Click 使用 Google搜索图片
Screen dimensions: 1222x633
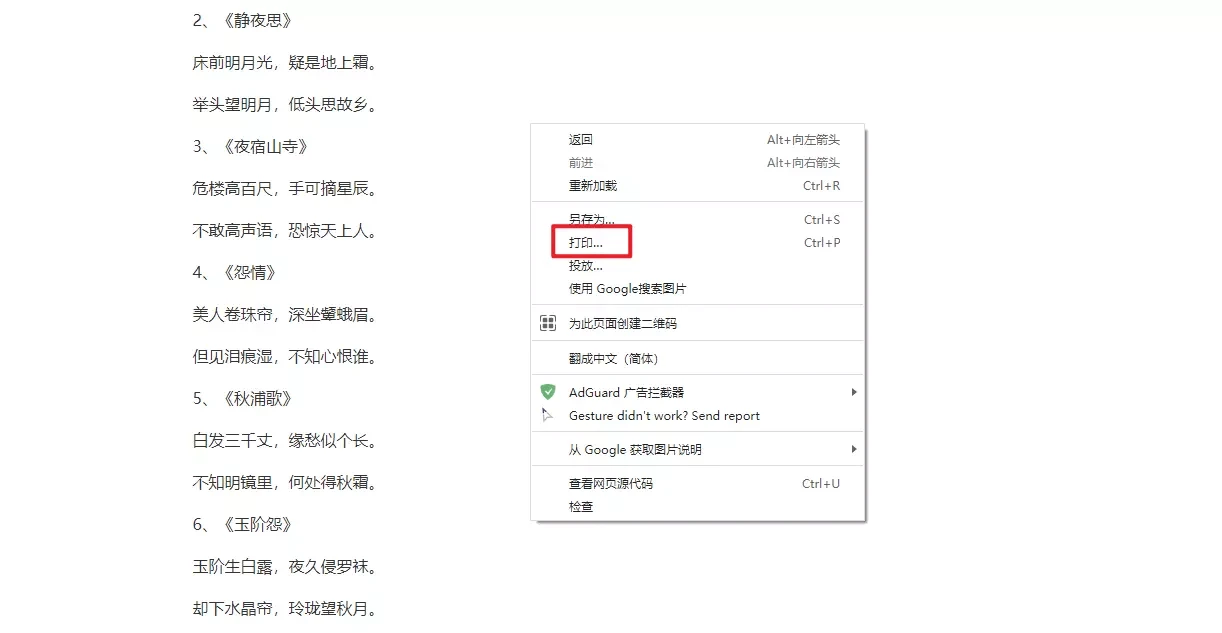click(697, 289)
